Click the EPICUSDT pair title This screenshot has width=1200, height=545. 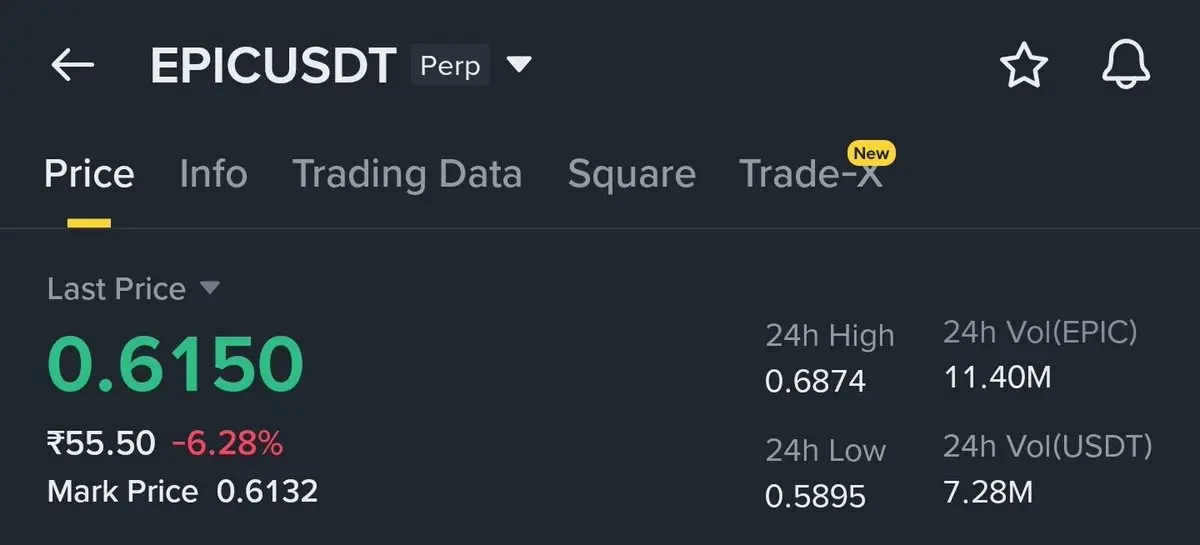pos(273,66)
